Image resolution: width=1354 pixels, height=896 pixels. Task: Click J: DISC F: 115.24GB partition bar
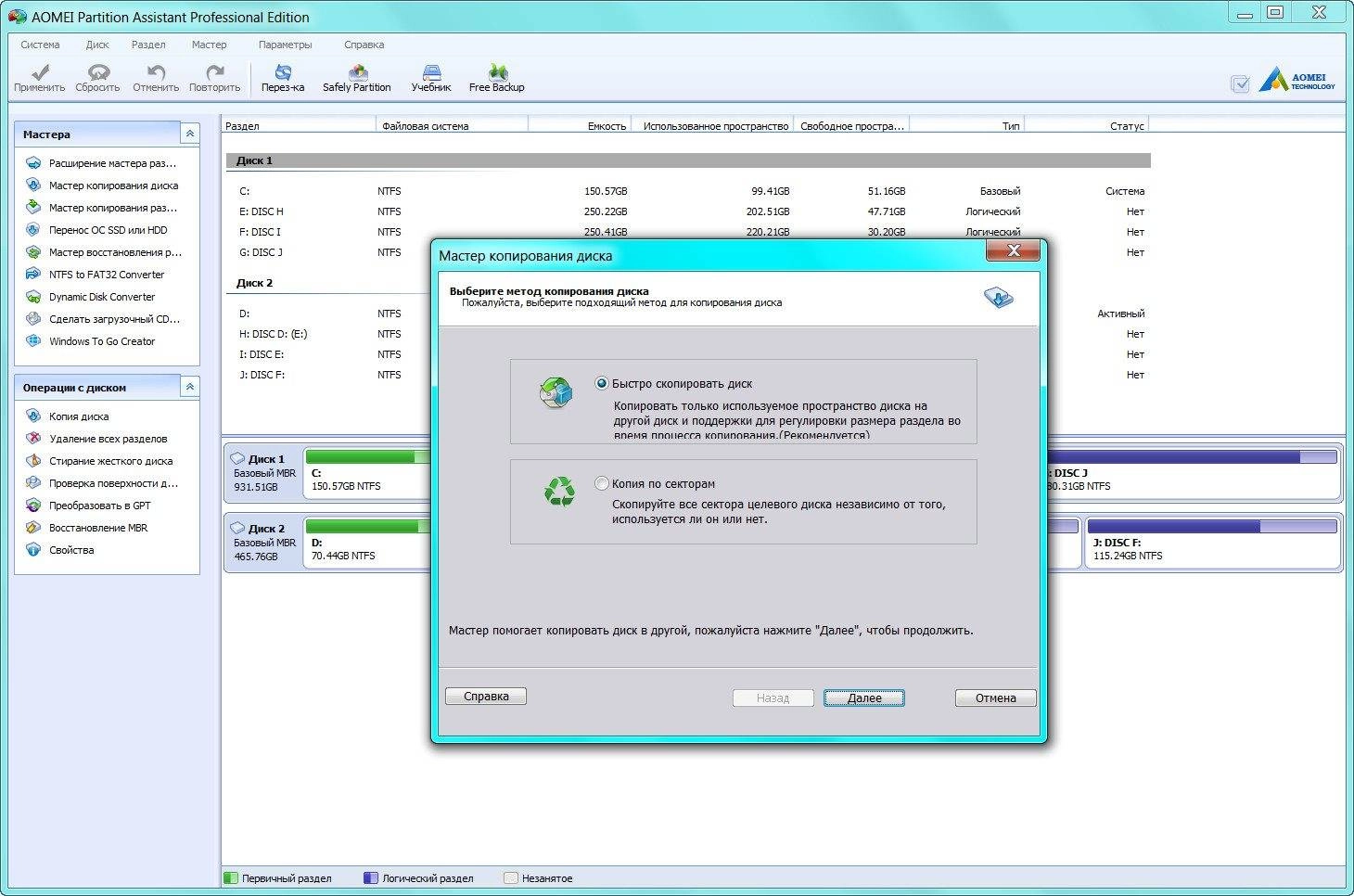1213,543
